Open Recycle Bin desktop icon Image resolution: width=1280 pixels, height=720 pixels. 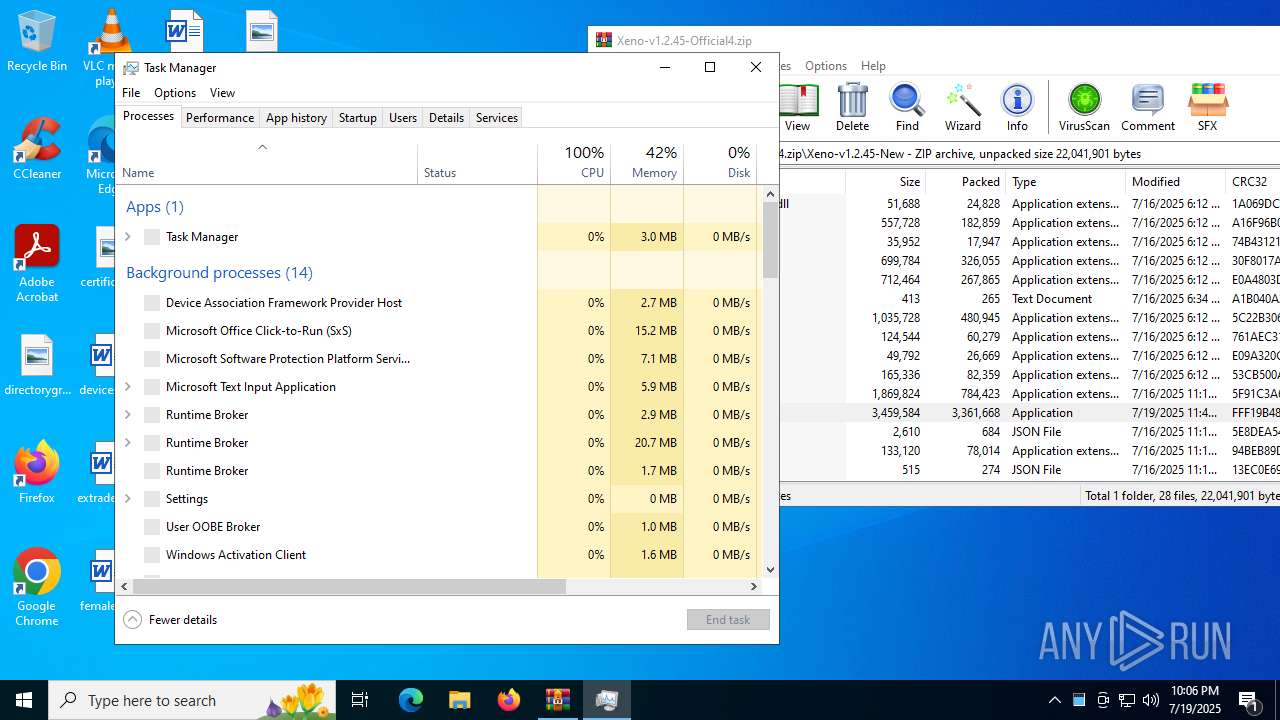coord(37,41)
